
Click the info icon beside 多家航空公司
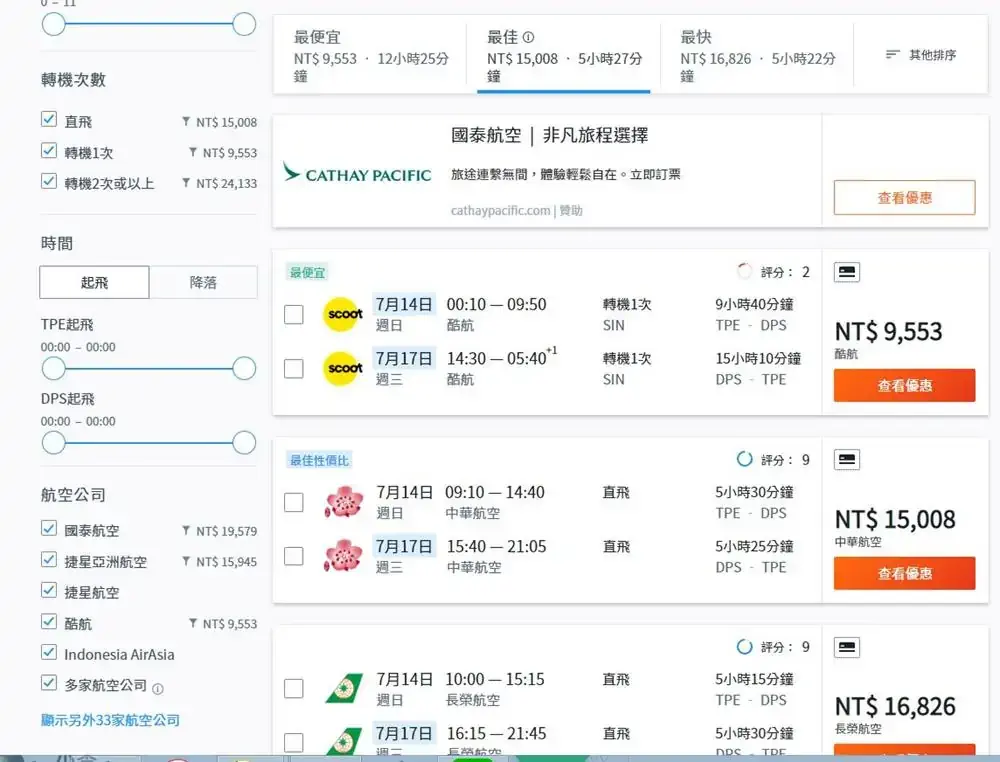click(x=158, y=689)
